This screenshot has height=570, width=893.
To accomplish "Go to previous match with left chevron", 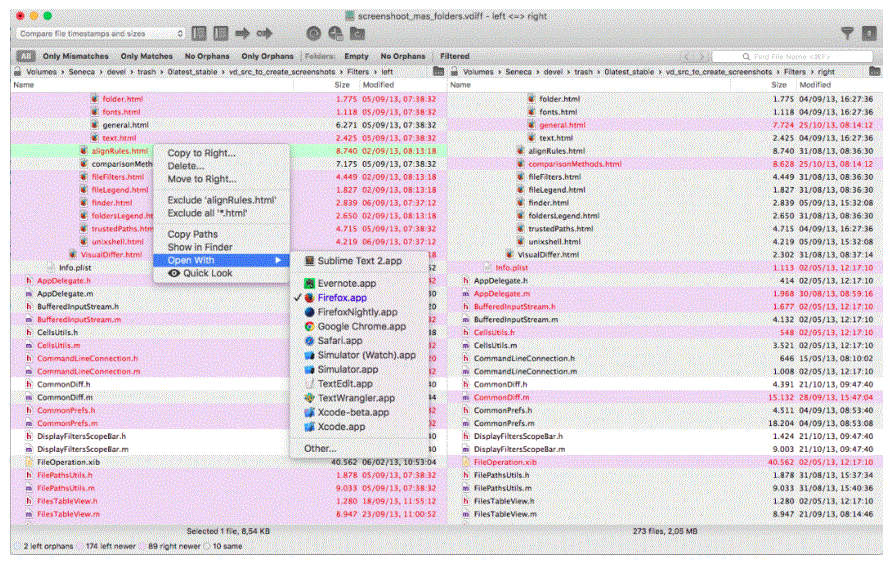I will (687, 56).
